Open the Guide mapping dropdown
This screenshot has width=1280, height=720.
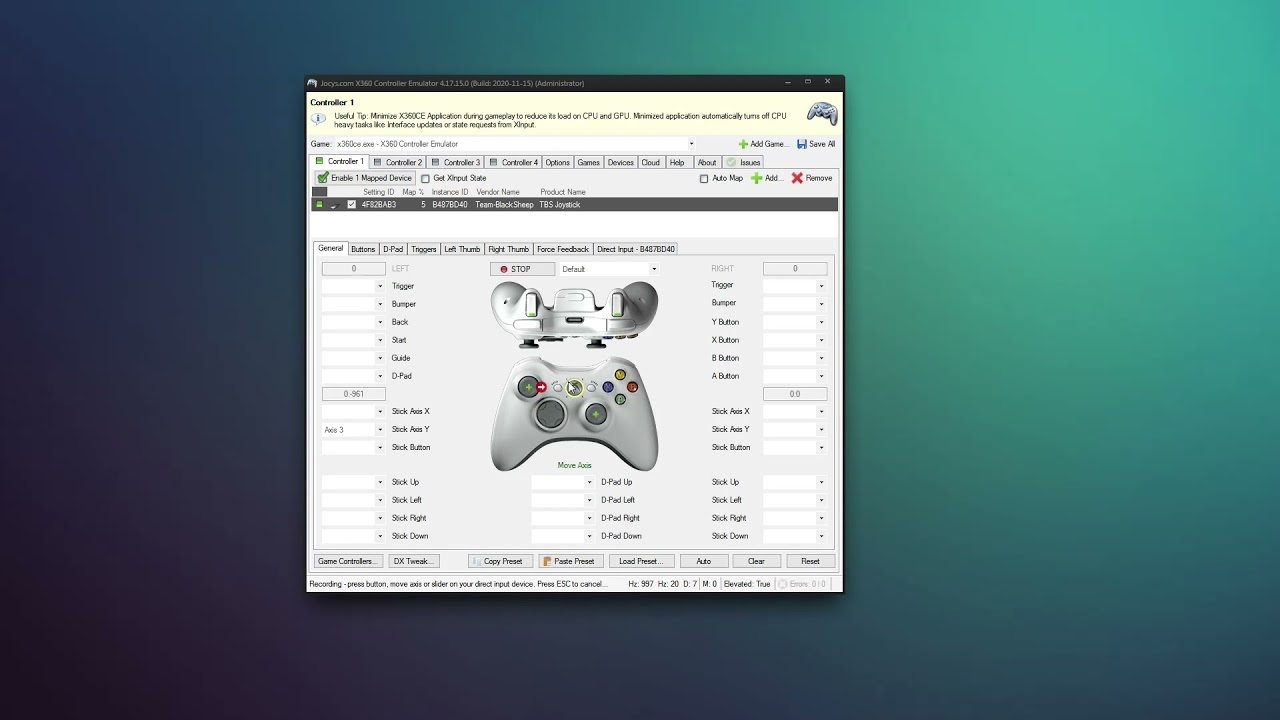coord(380,358)
